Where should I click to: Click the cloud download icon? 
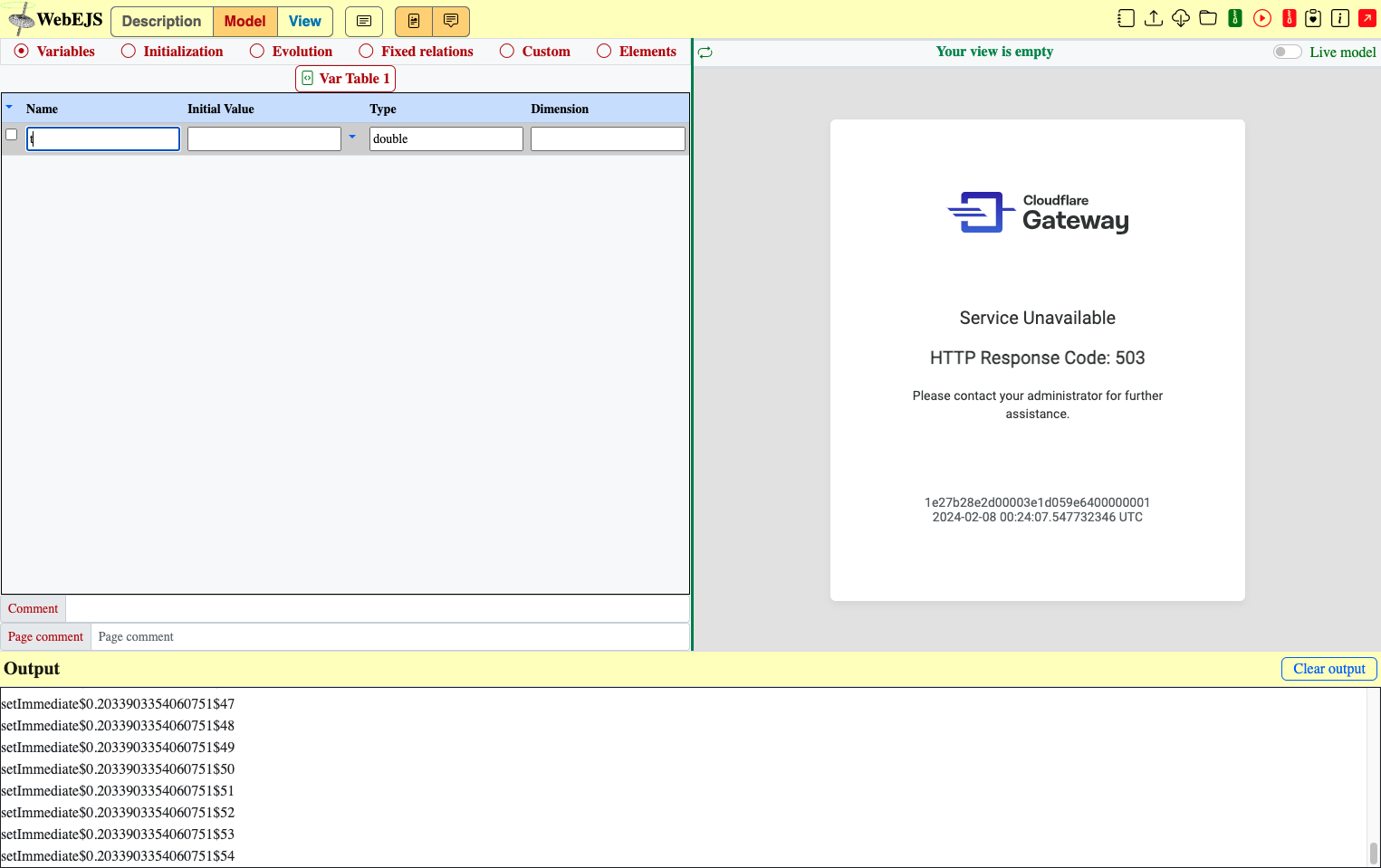1181,18
